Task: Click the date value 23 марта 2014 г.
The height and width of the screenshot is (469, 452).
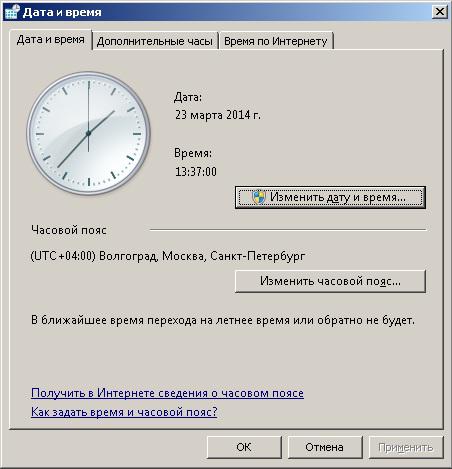Action: pyautogui.click(x=218, y=115)
